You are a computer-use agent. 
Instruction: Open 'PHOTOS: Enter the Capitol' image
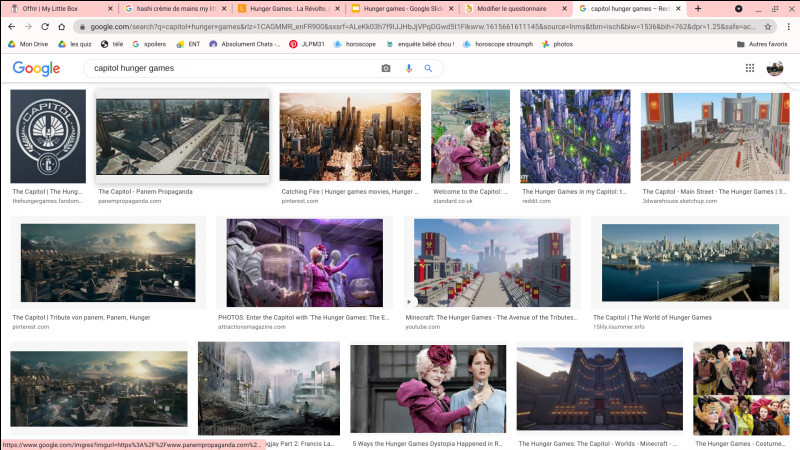coord(305,263)
